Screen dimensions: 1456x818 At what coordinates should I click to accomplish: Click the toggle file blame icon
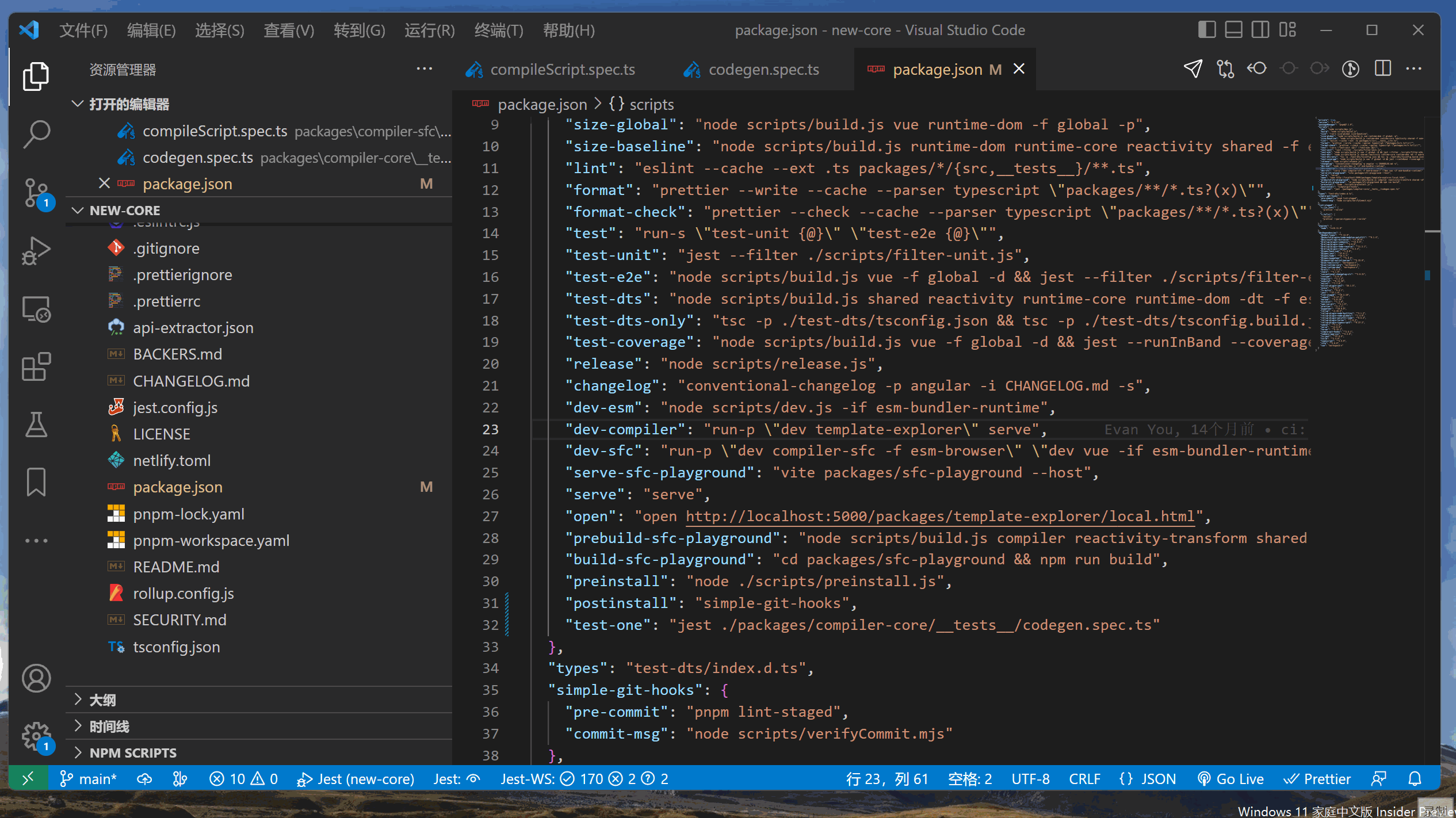tap(1351, 69)
